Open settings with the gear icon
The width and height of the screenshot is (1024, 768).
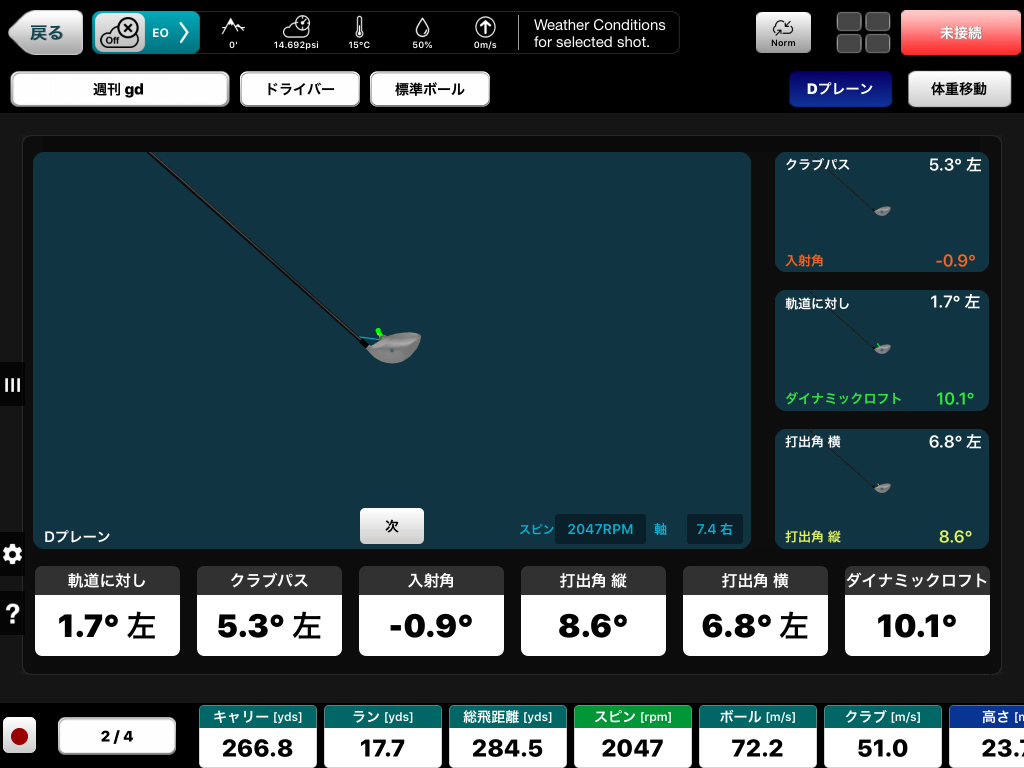pos(12,554)
